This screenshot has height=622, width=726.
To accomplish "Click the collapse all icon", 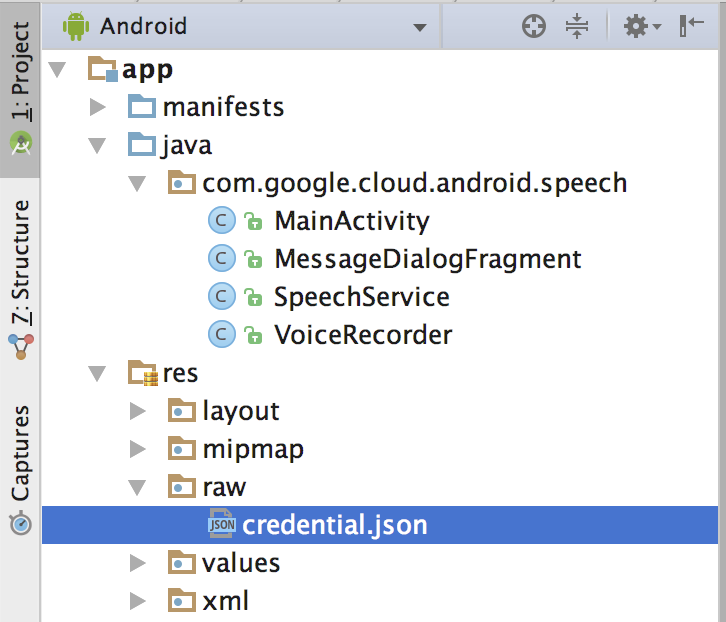I will [576, 26].
